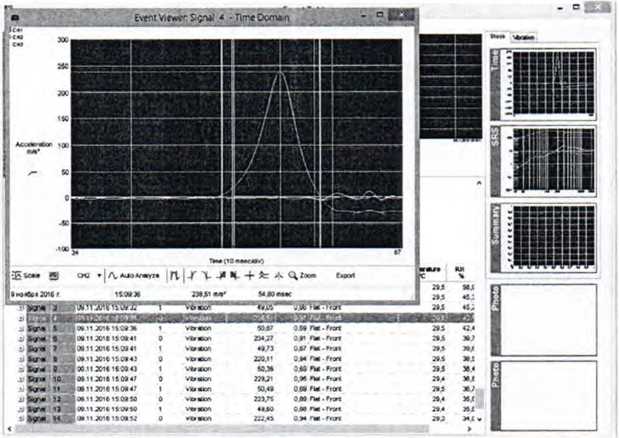Minimize the Event Viewer window
Image resolution: width=619 pixels, height=438 pixels.
(363, 15)
